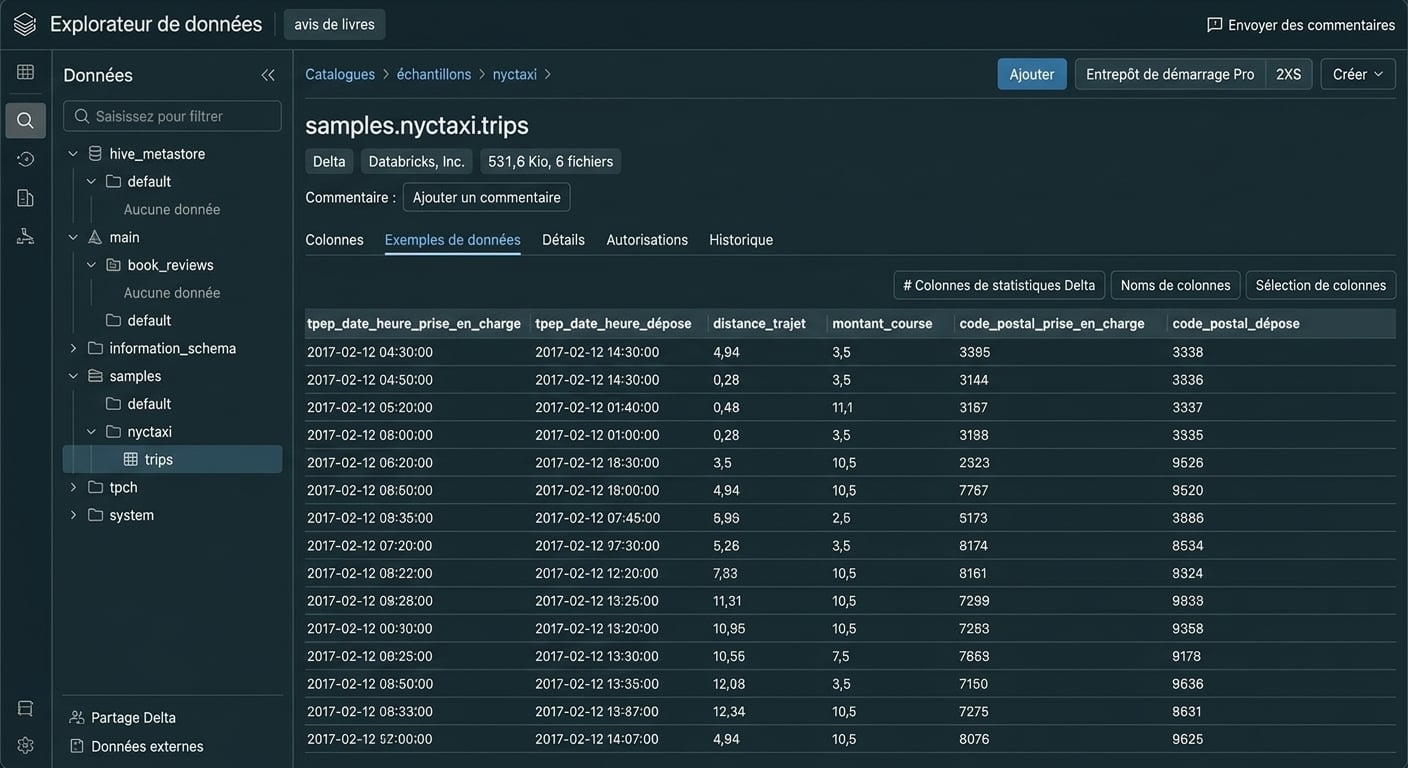Click the cell with value 8076
Viewport: 1408px width, 768px height.
[x=974, y=739]
